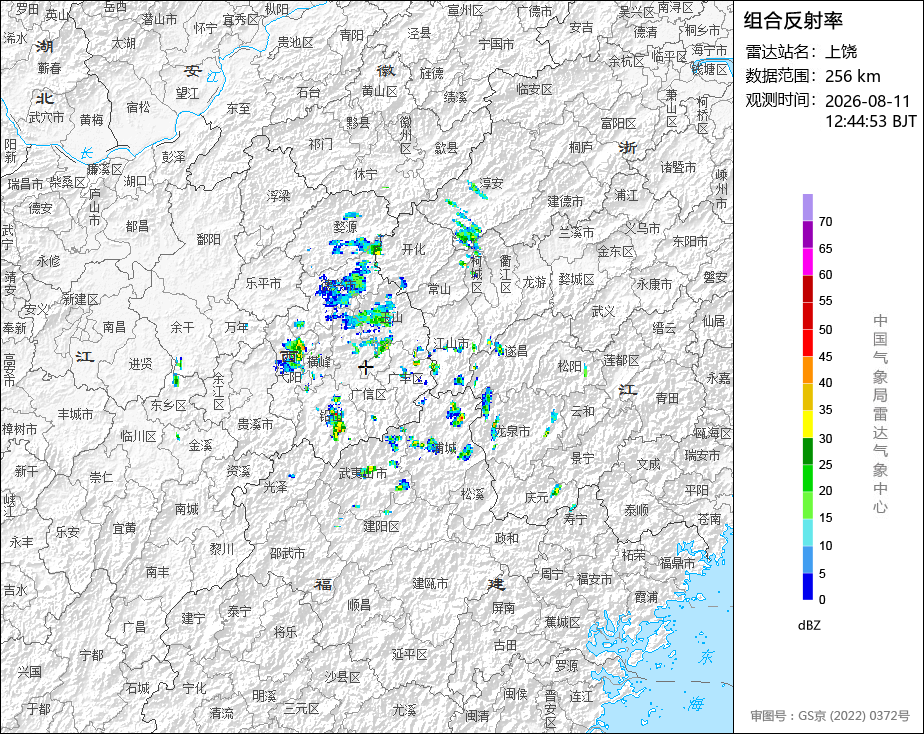
Task: Click the map label 婺源
Action: (345, 227)
